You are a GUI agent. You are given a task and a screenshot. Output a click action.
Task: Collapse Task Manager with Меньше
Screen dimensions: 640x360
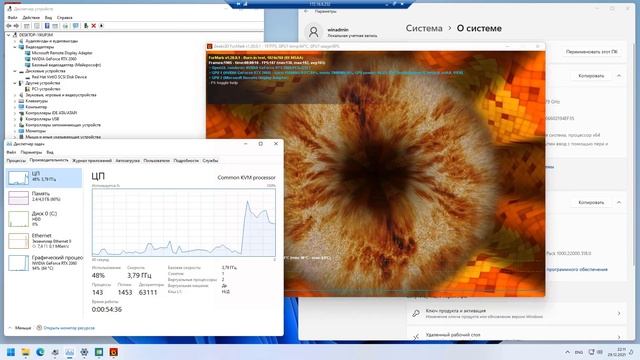click(x=20, y=328)
